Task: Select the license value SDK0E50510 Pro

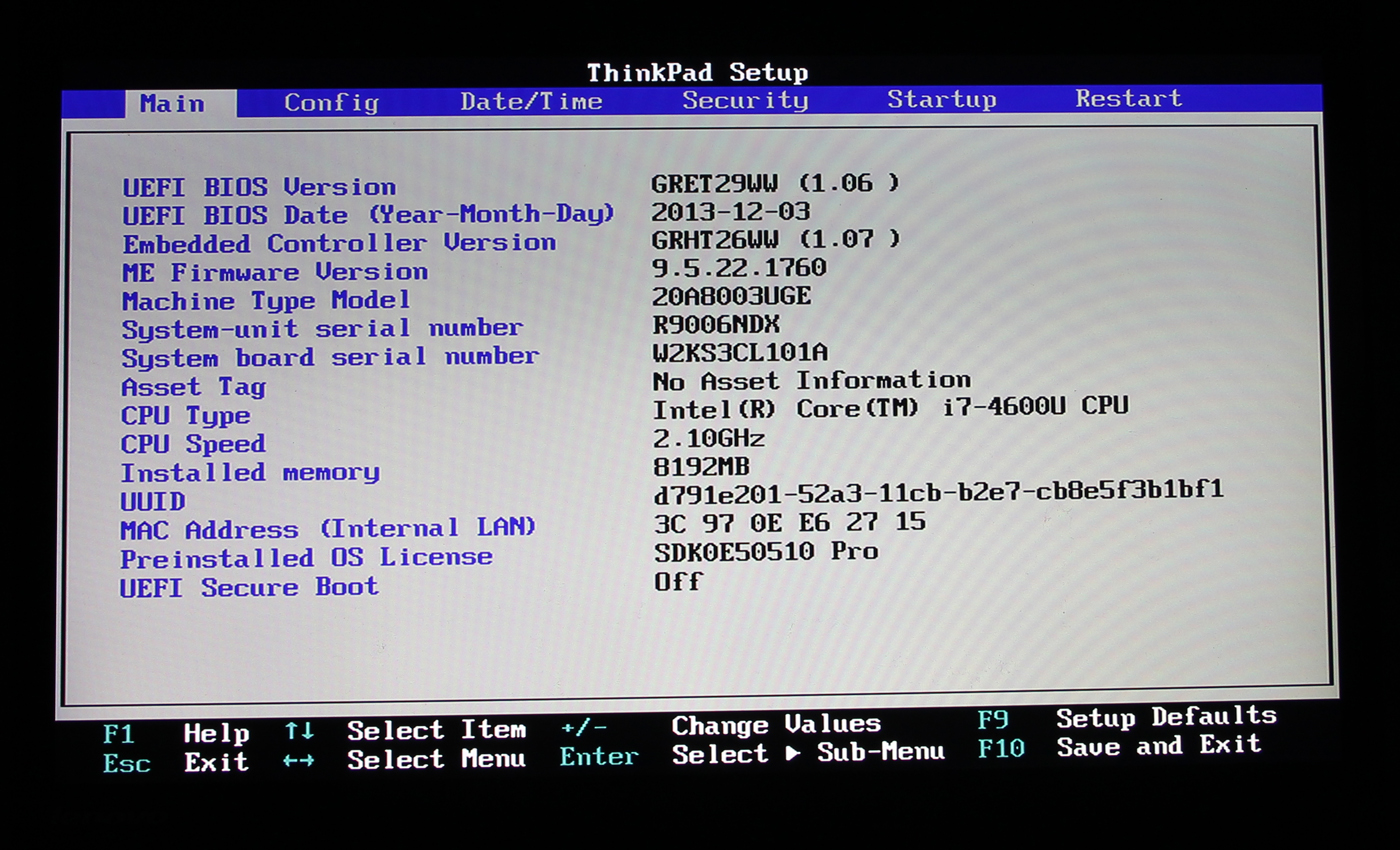Action: (x=766, y=551)
